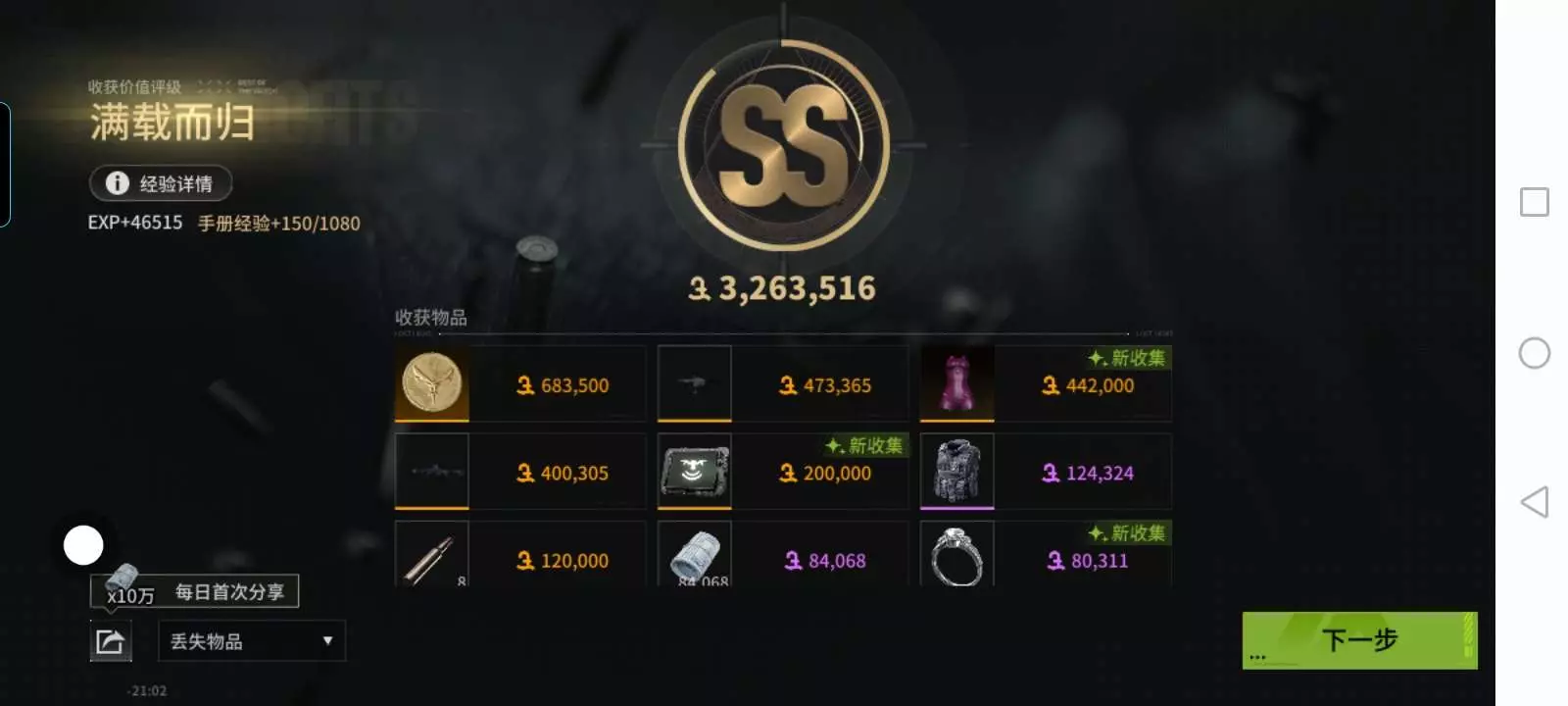Open the smiley tablet device item
This screenshot has width=1568, height=706.
694,472
